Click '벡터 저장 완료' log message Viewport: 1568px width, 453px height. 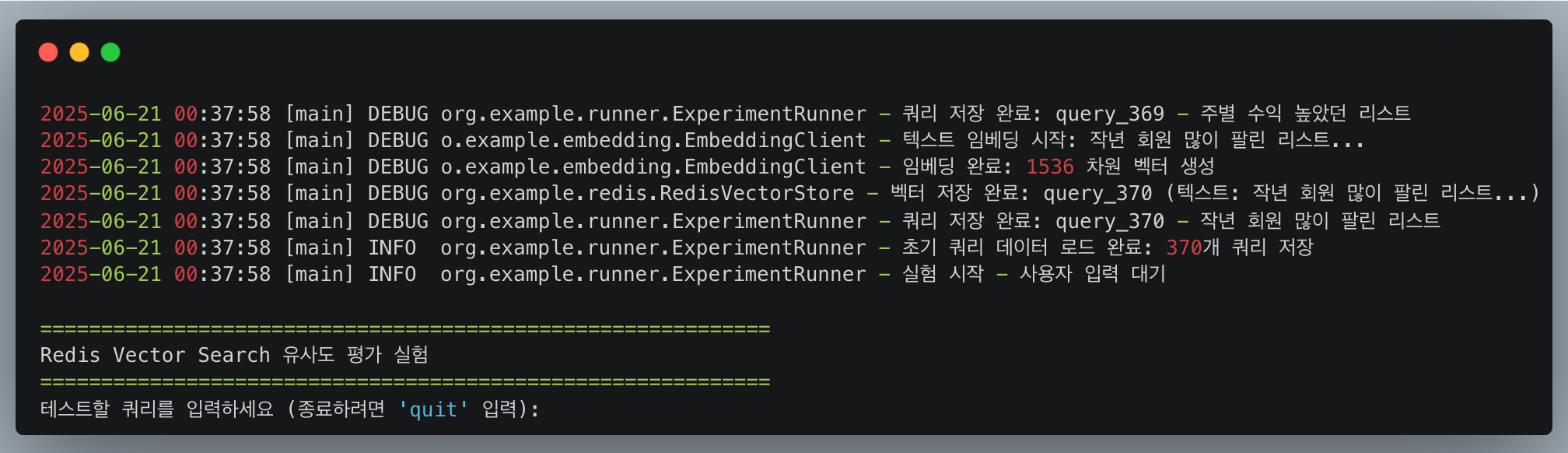pos(954,193)
